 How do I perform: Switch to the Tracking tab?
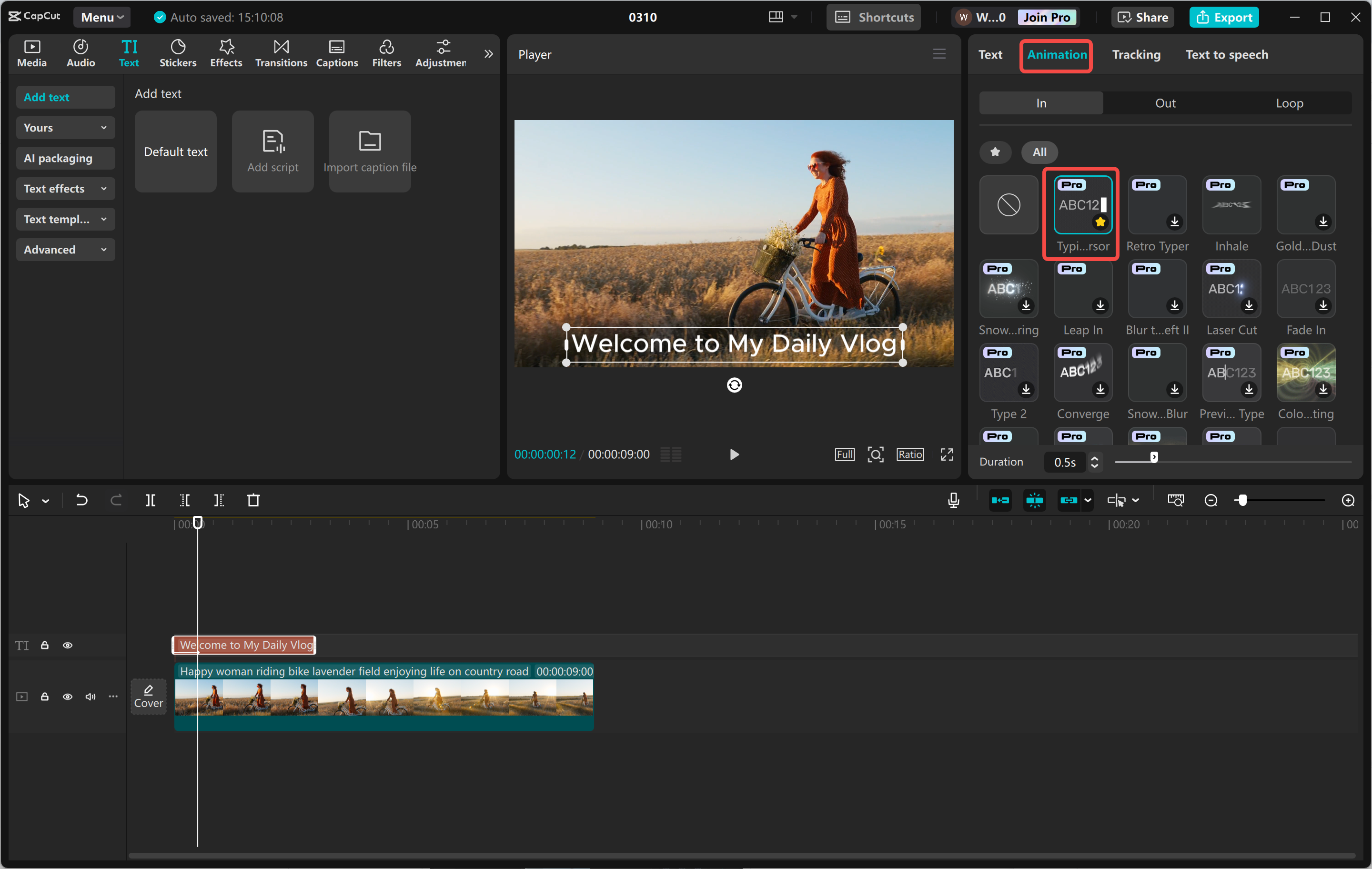tap(1136, 54)
